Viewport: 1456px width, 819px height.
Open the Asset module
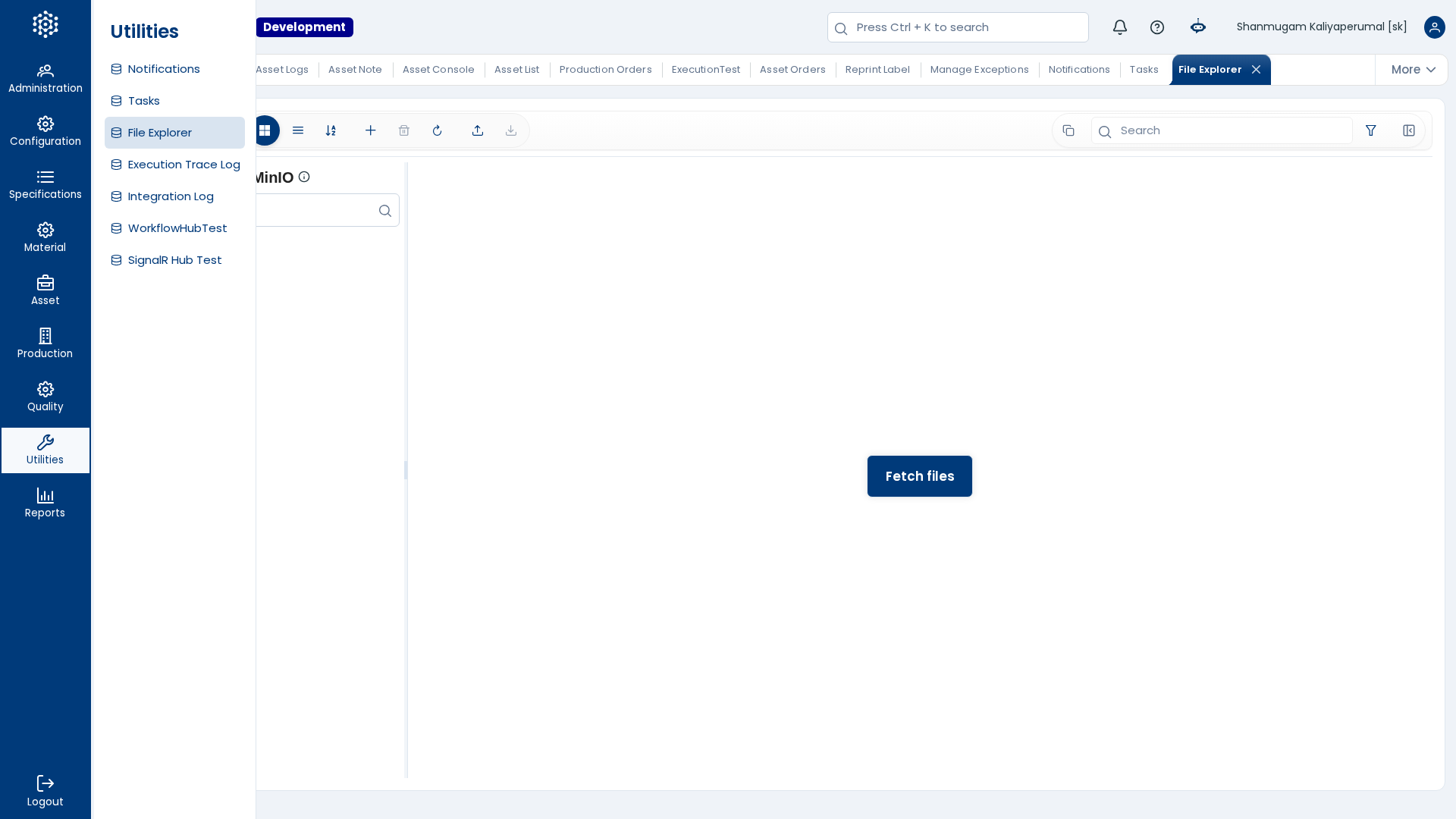pyautogui.click(x=45, y=291)
